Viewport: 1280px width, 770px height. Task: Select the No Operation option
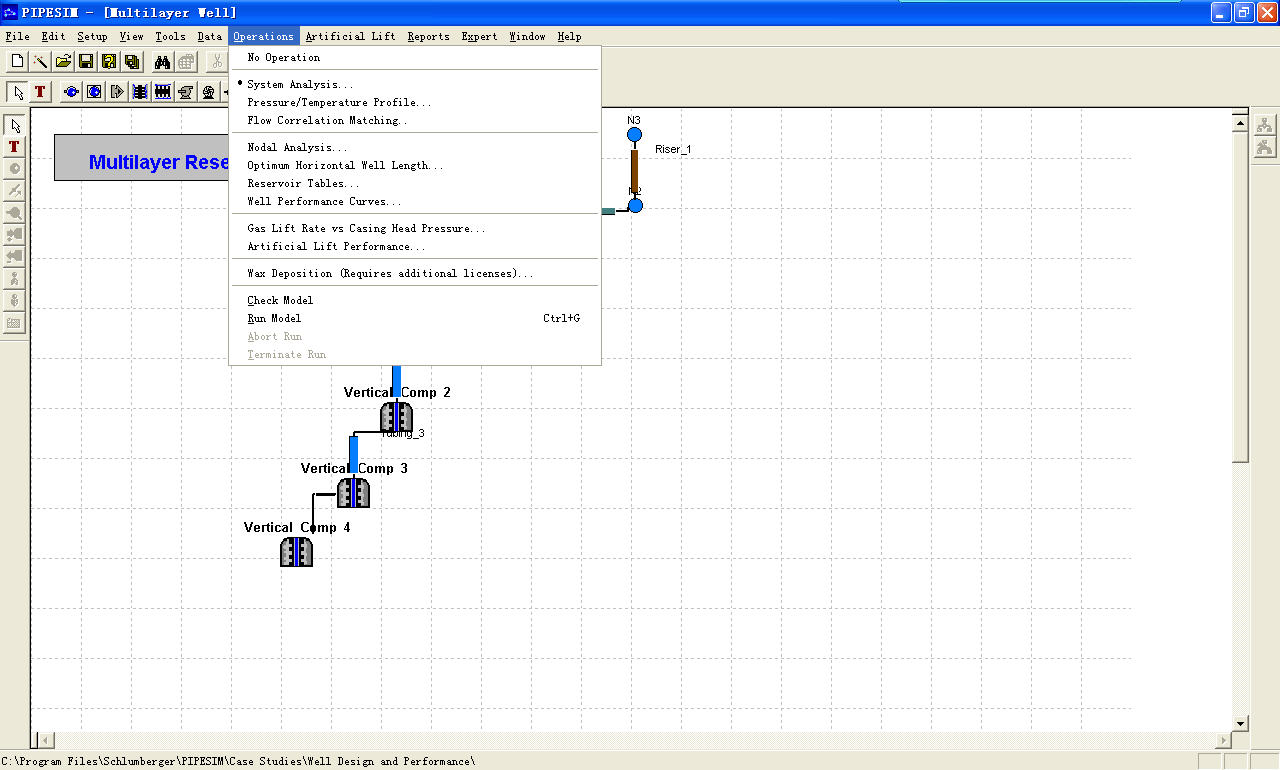click(415, 58)
